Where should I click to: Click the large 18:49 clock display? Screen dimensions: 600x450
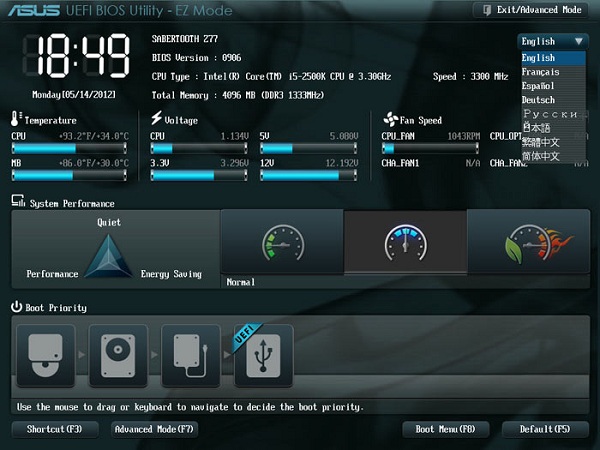pyautogui.click(x=77, y=56)
